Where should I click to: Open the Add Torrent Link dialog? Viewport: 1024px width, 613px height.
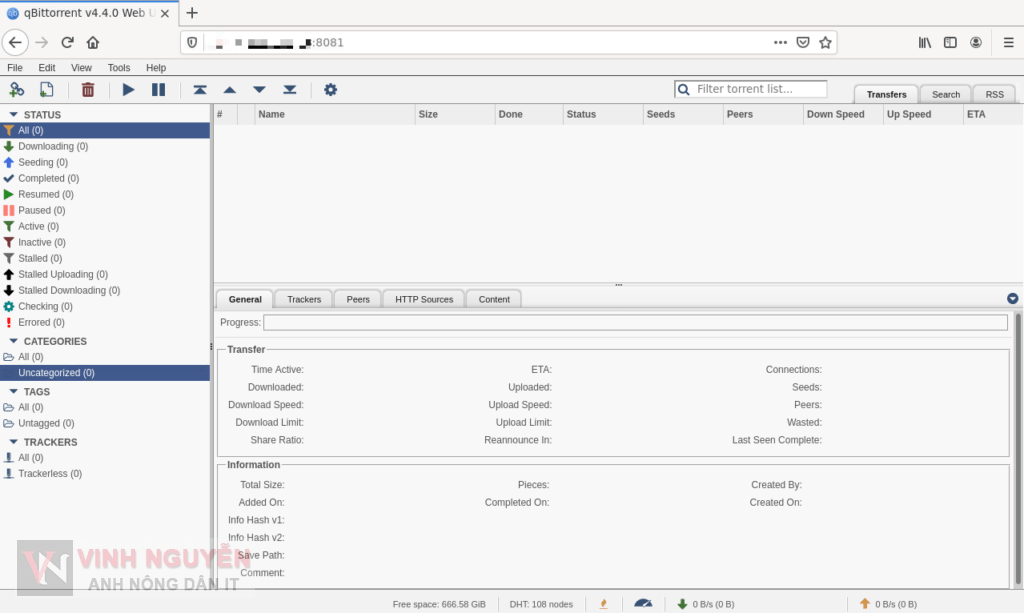[x=17, y=89]
